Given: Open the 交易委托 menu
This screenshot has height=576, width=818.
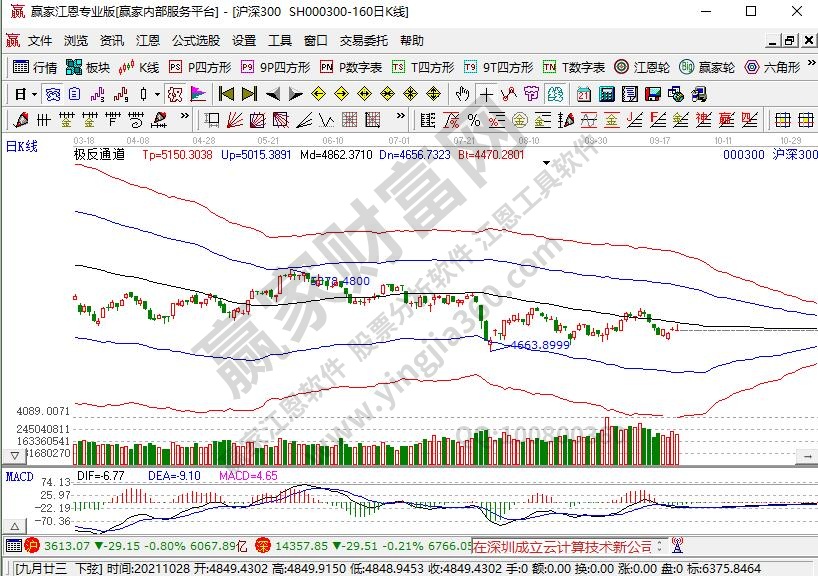Looking at the screenshot, I should click(363, 41).
